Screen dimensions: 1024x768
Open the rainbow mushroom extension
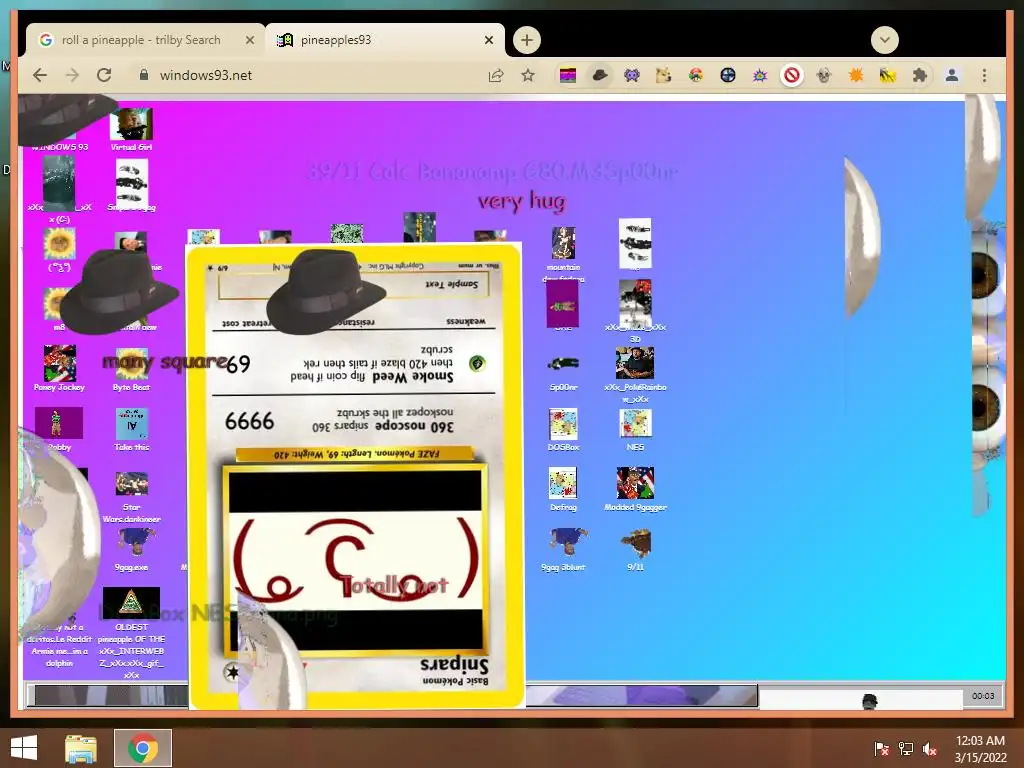pos(696,76)
